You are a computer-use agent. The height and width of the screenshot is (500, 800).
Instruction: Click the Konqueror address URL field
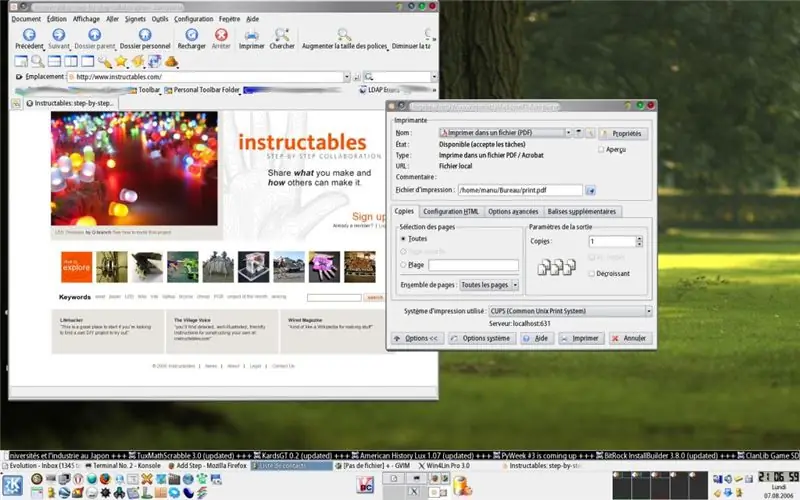[206, 77]
